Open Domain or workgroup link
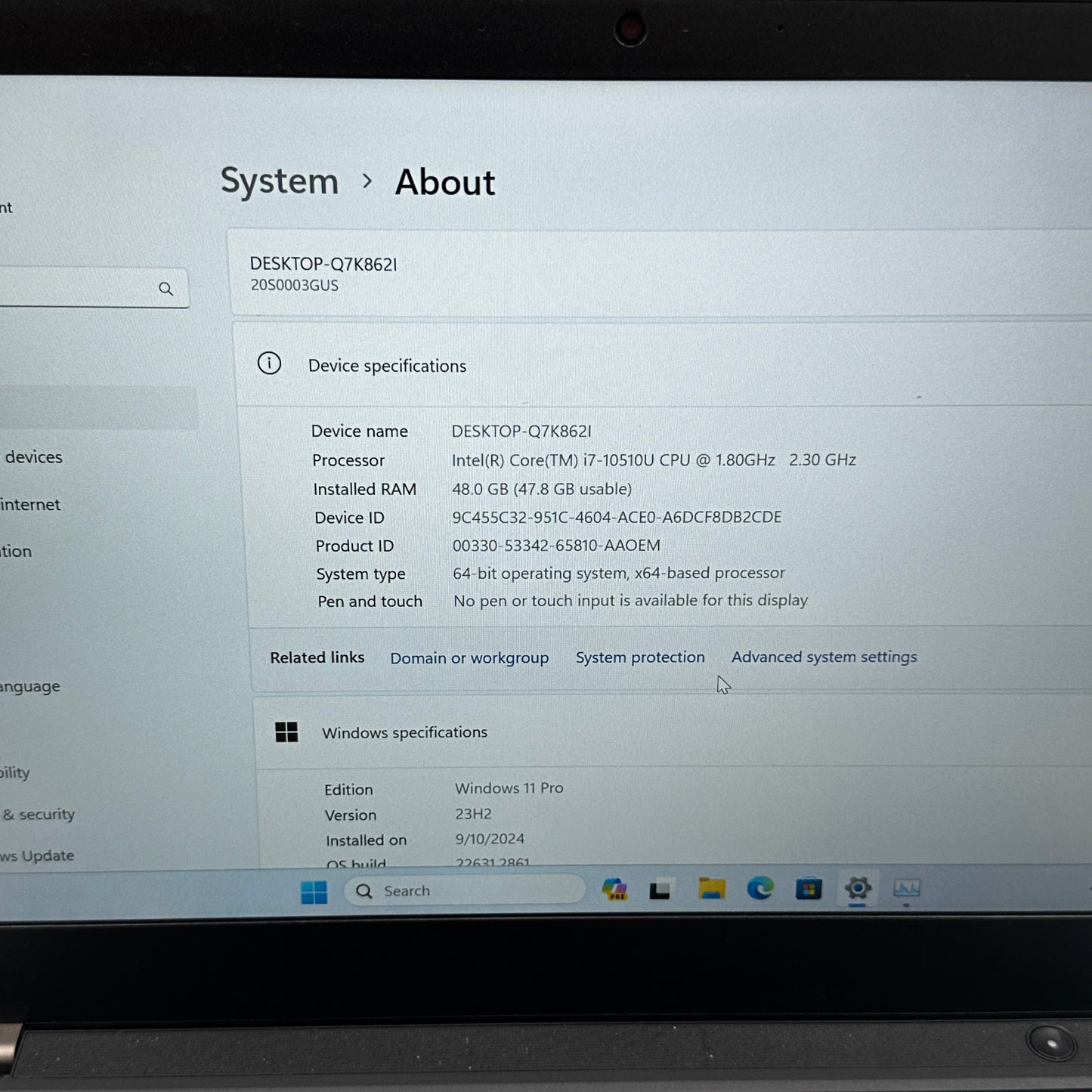 tap(469, 658)
